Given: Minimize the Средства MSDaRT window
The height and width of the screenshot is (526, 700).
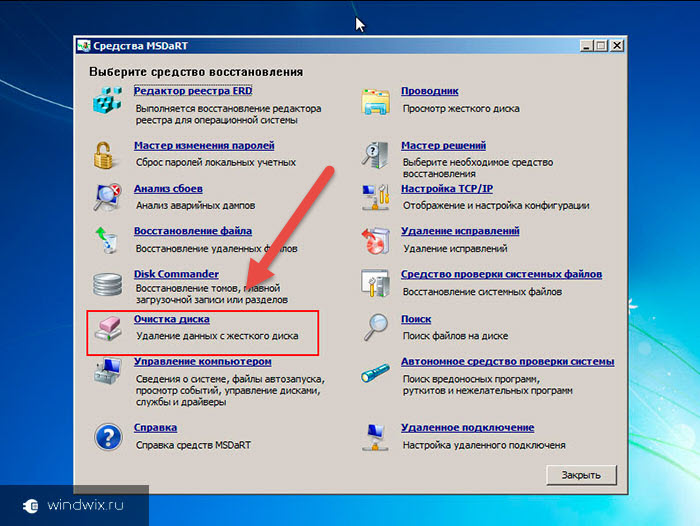Looking at the screenshot, I should (x=586, y=46).
